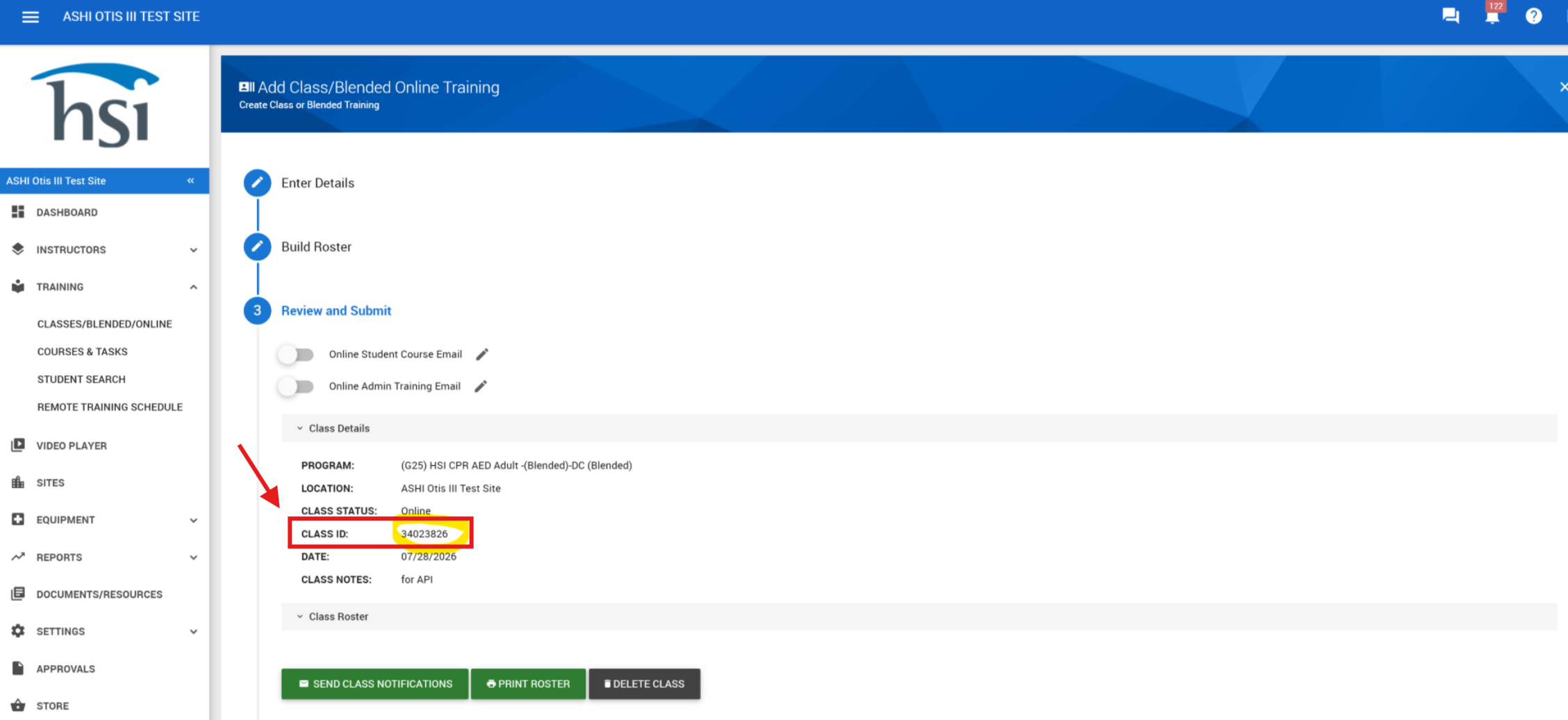Click the Settings gear icon
This screenshot has height=720, width=1568.
click(x=18, y=631)
